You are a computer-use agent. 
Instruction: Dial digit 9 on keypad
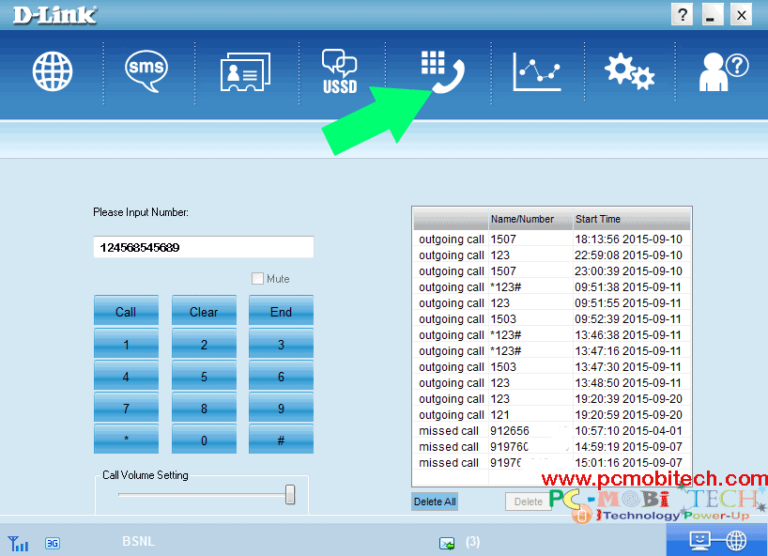(x=281, y=407)
